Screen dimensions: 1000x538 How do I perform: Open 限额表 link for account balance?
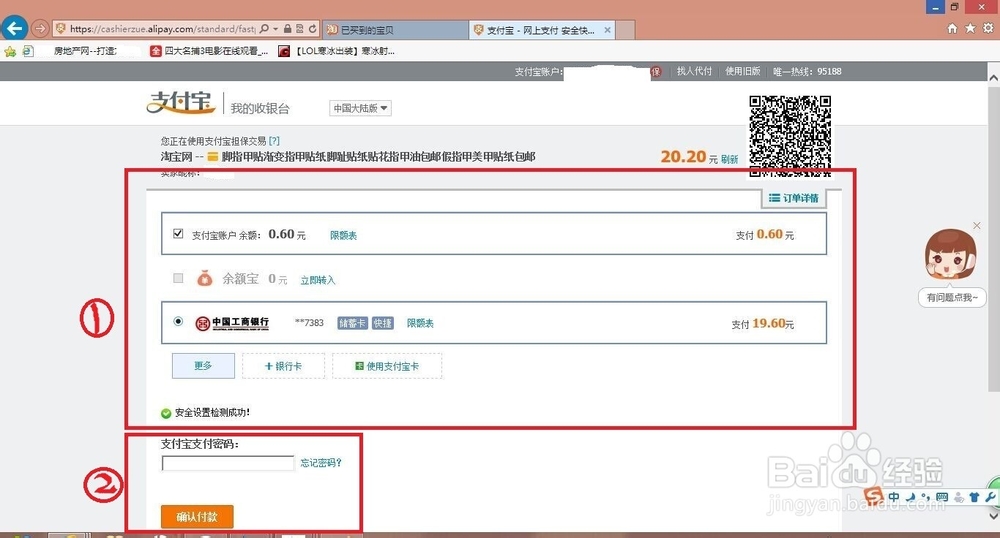coord(343,235)
